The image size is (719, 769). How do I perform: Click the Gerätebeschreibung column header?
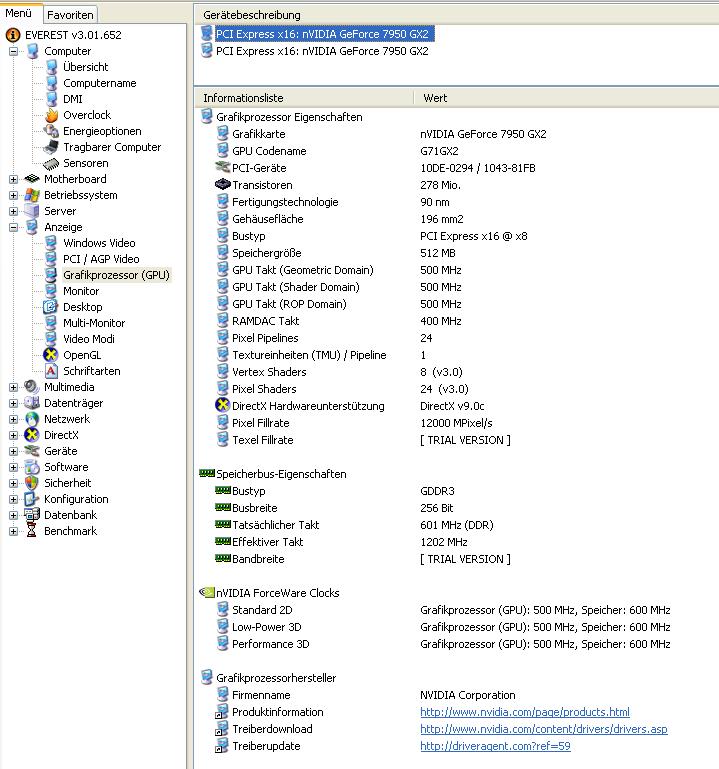point(456,15)
